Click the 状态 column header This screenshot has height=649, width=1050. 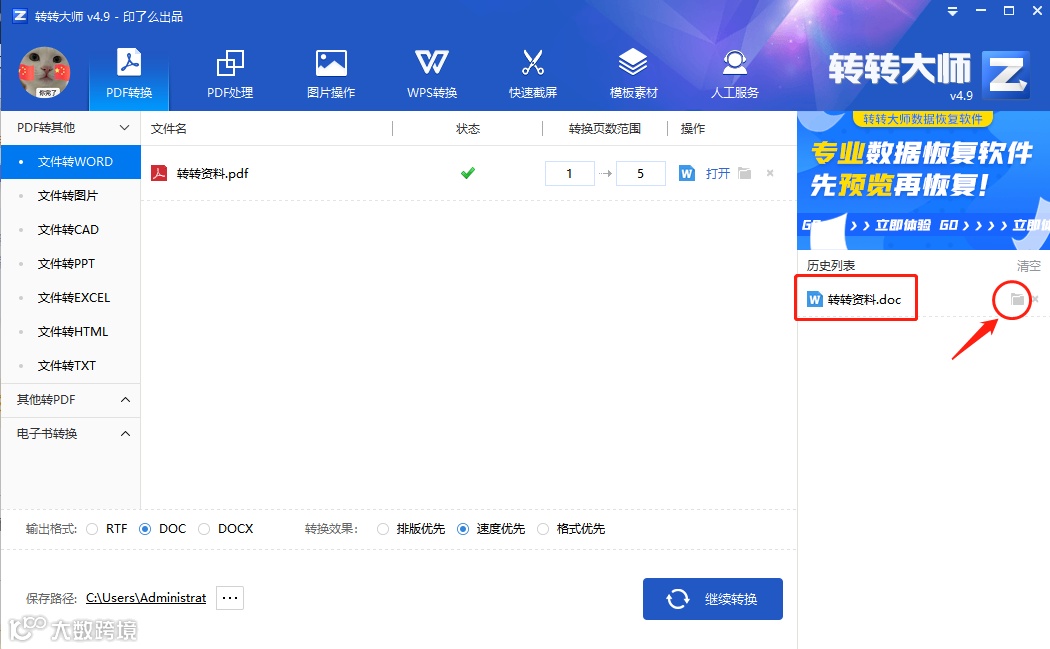tap(467, 129)
